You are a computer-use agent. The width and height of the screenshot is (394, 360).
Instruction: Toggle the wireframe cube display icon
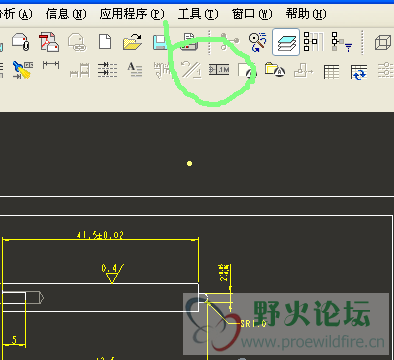[x=382, y=42]
